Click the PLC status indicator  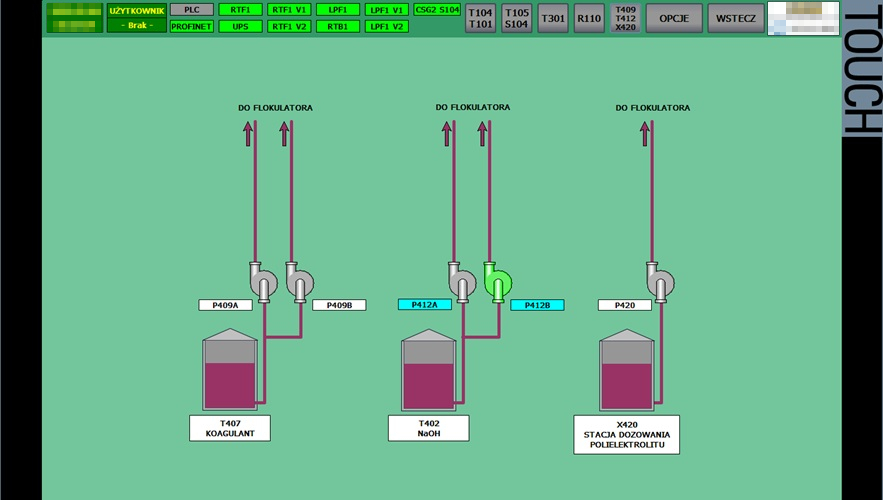(x=191, y=10)
